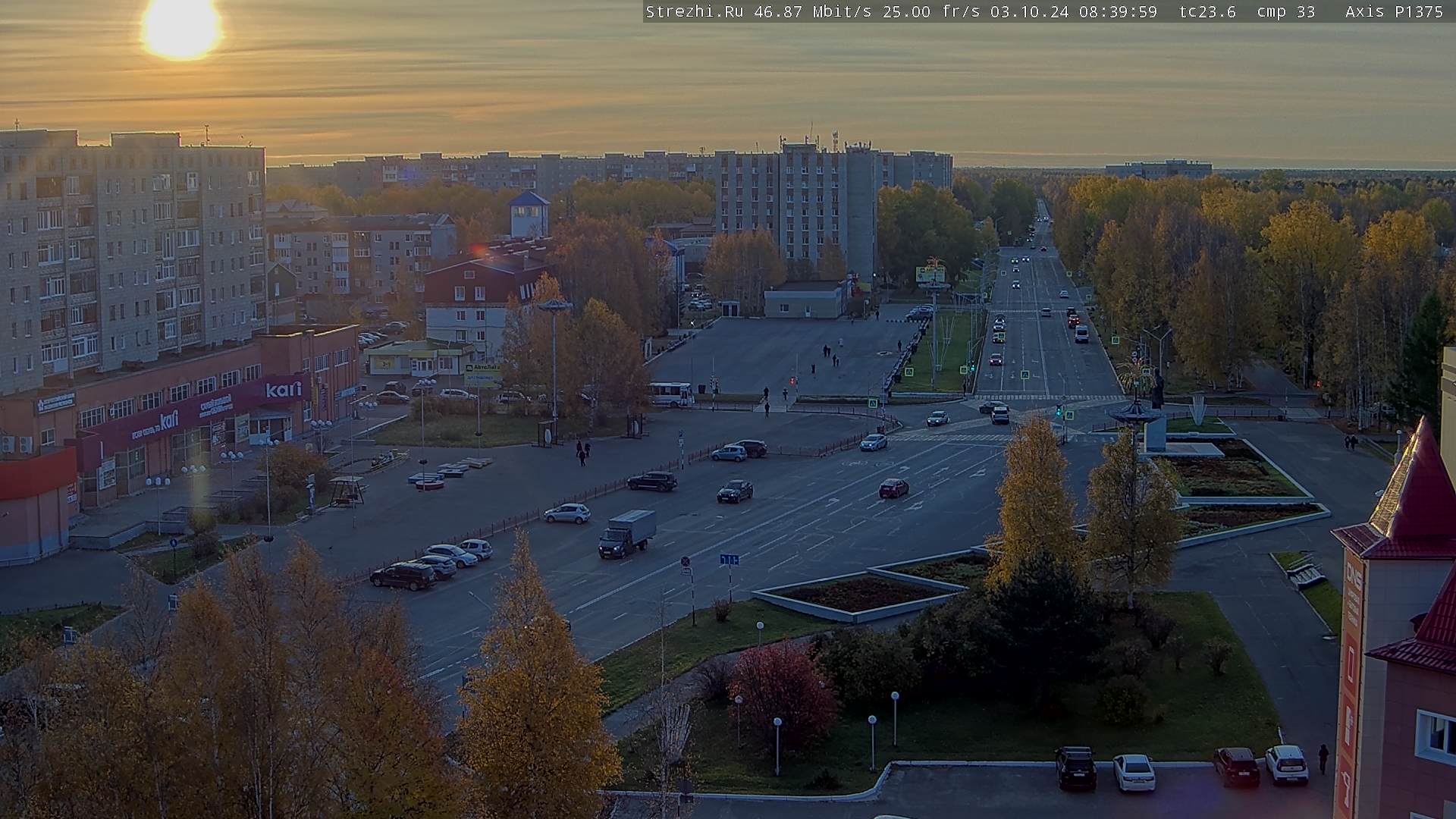Select the 46.87 Mbit/s bitrate readout
This screenshot has width=1456, height=819.
813,11
